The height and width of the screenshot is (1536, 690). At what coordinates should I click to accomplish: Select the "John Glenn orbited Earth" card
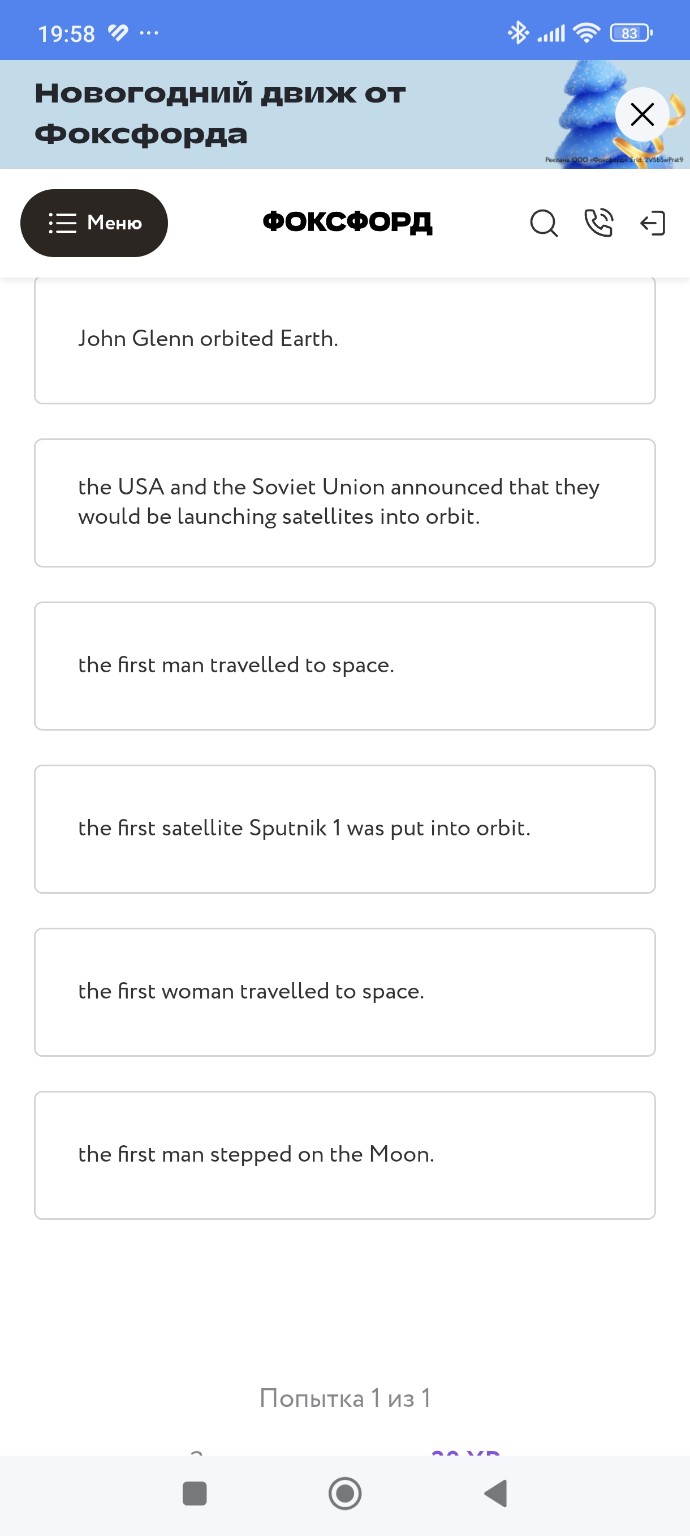[345, 339]
